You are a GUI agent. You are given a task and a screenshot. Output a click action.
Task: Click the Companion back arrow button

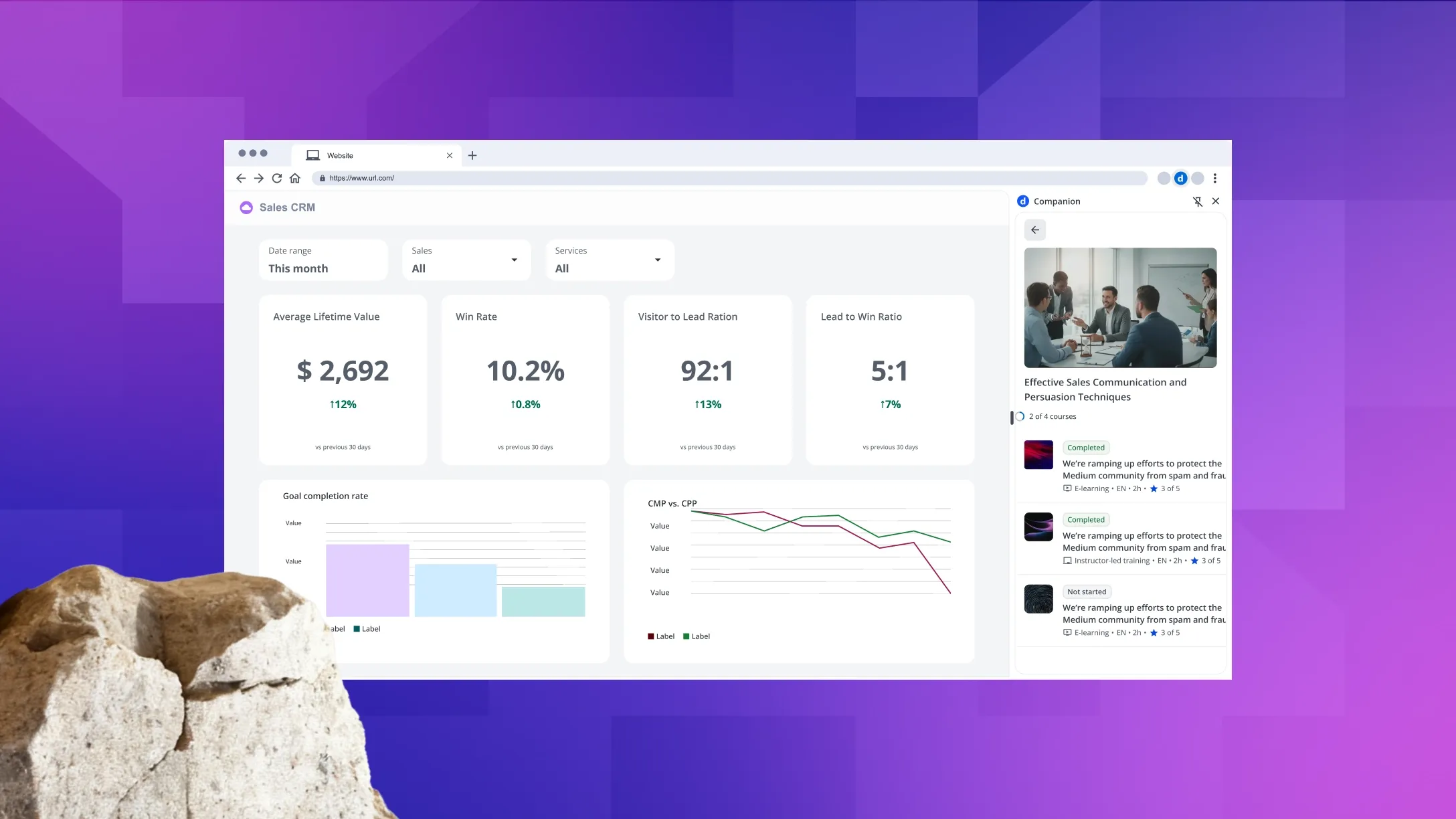click(1035, 230)
